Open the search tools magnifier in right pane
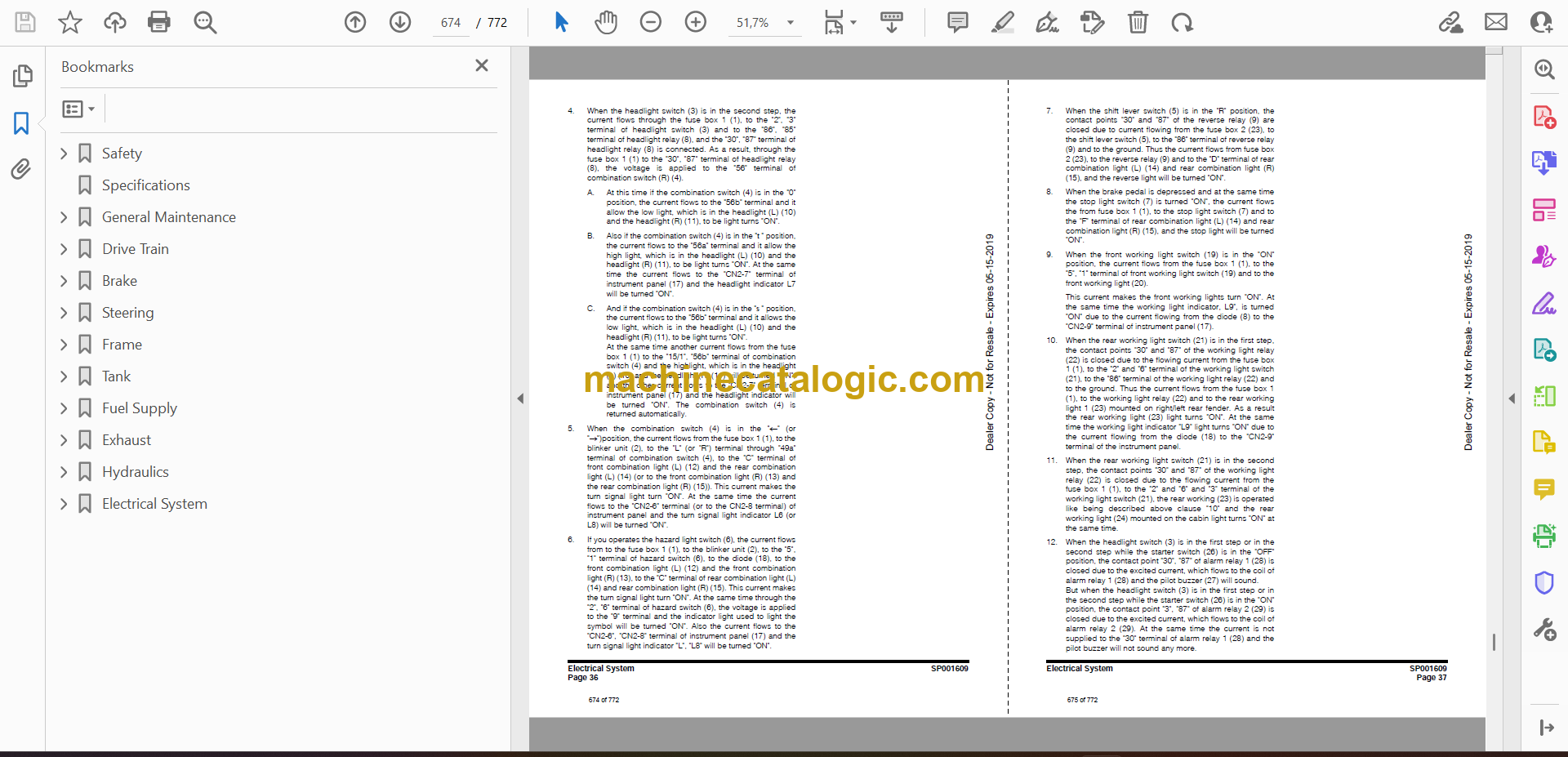1568x757 pixels. (x=1543, y=69)
